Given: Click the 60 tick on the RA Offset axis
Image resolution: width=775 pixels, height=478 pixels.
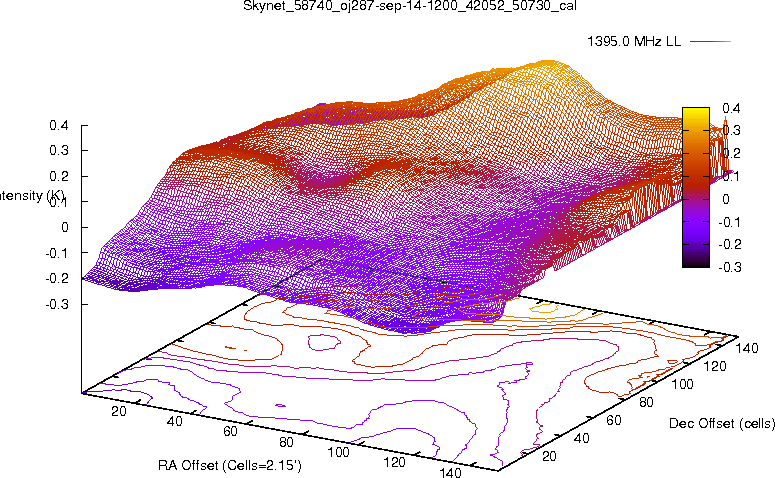Looking at the screenshot, I should pos(230,431).
